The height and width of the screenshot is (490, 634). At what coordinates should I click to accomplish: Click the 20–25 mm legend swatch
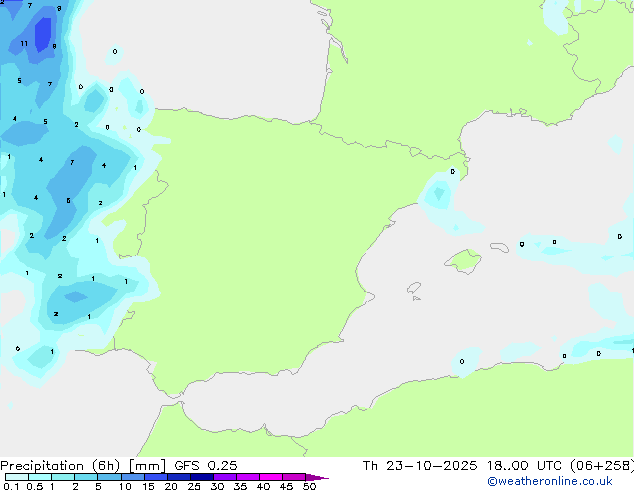[178, 477]
